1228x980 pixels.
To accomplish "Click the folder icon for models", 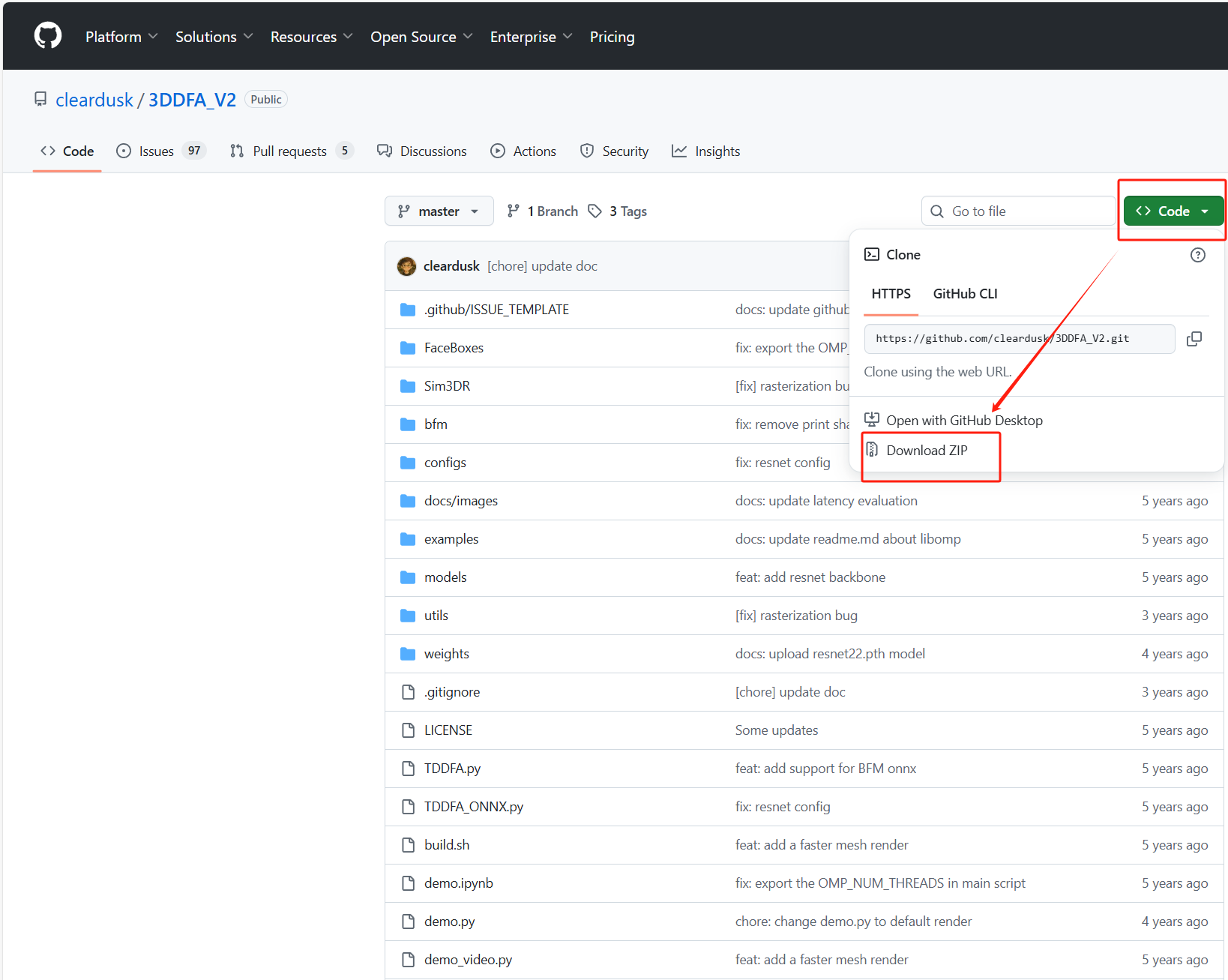I will tap(408, 577).
